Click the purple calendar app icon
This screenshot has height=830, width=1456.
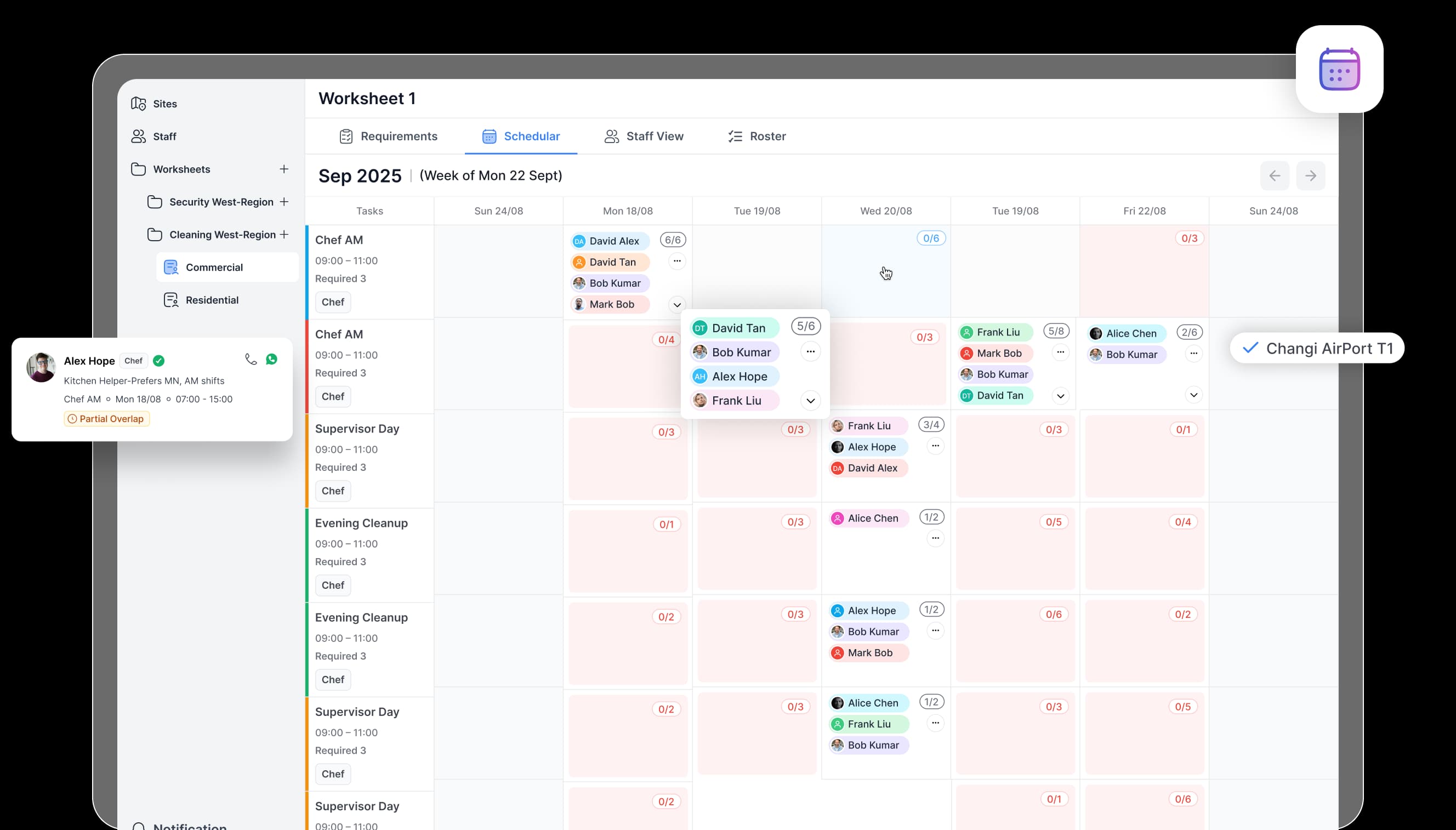(1339, 69)
